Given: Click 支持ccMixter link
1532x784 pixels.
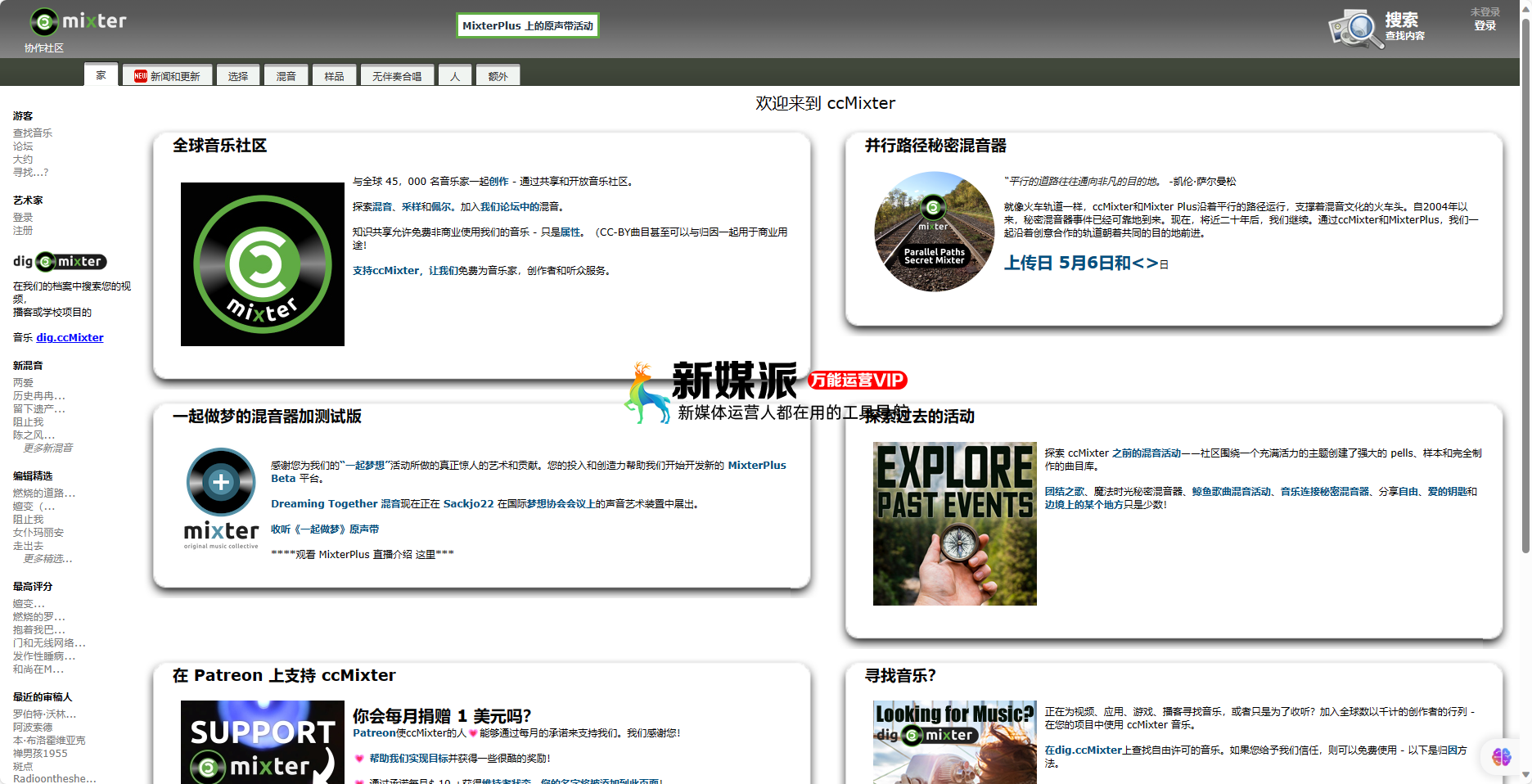Looking at the screenshot, I should point(386,270).
